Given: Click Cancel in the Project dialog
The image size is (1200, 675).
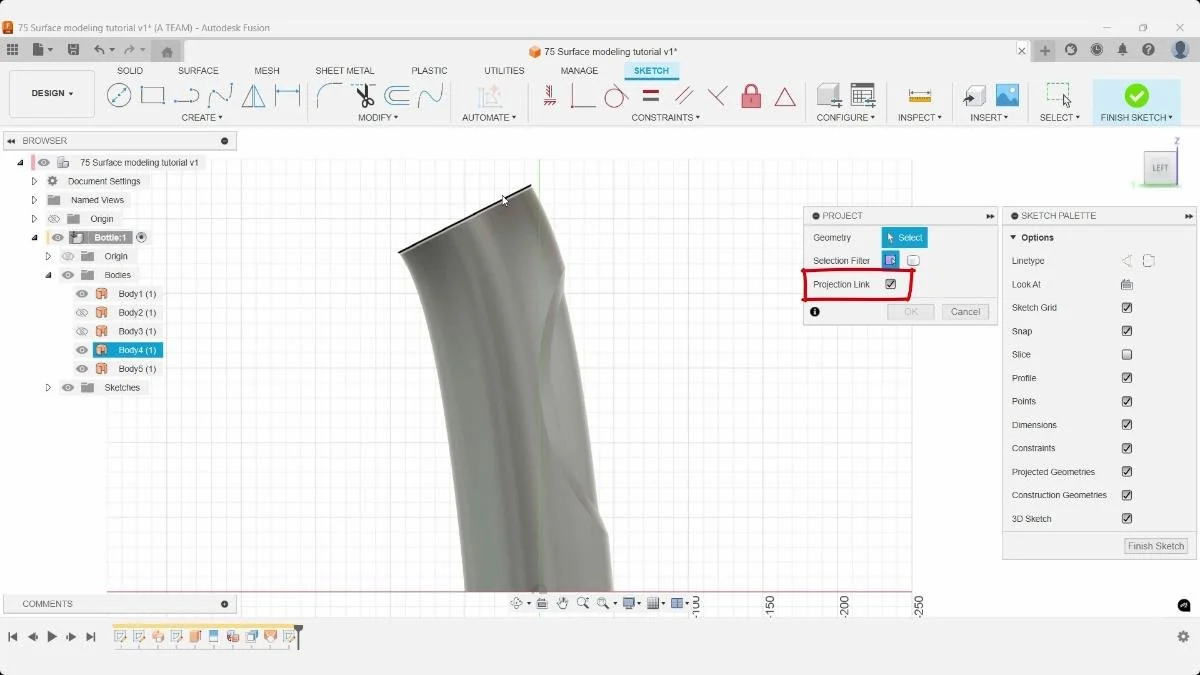Looking at the screenshot, I should point(965,312).
